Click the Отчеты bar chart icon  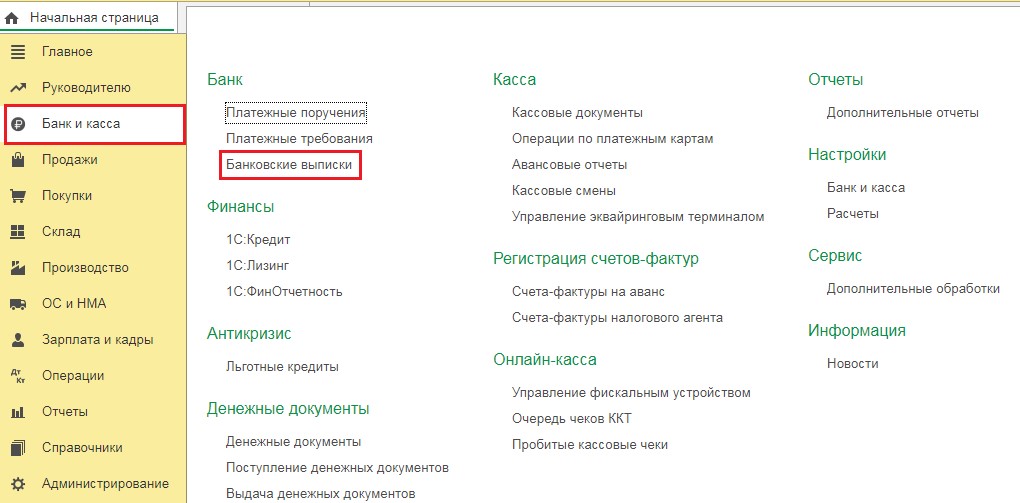[x=18, y=412]
